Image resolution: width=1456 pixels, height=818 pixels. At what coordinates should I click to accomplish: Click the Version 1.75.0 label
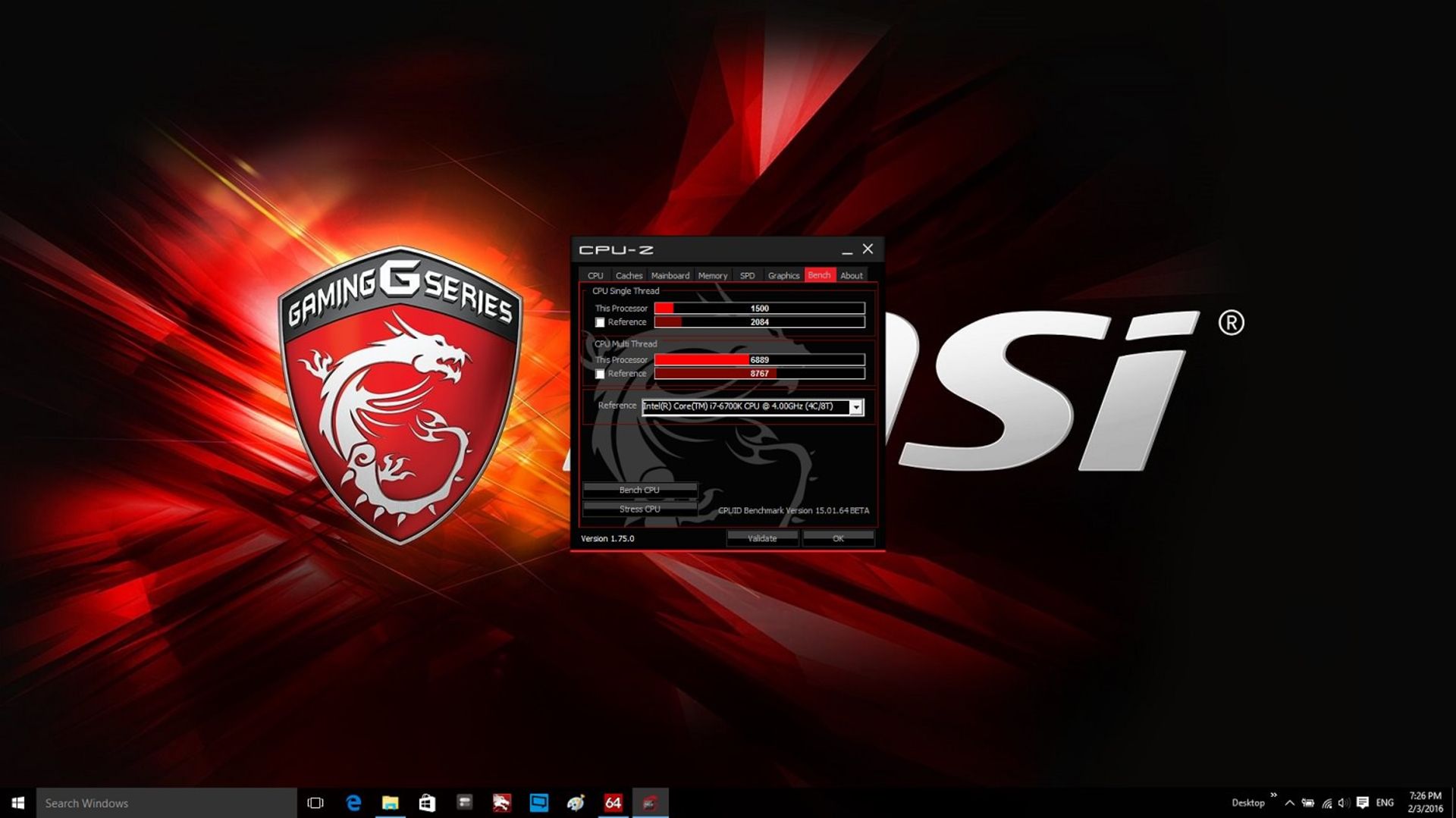tap(607, 538)
